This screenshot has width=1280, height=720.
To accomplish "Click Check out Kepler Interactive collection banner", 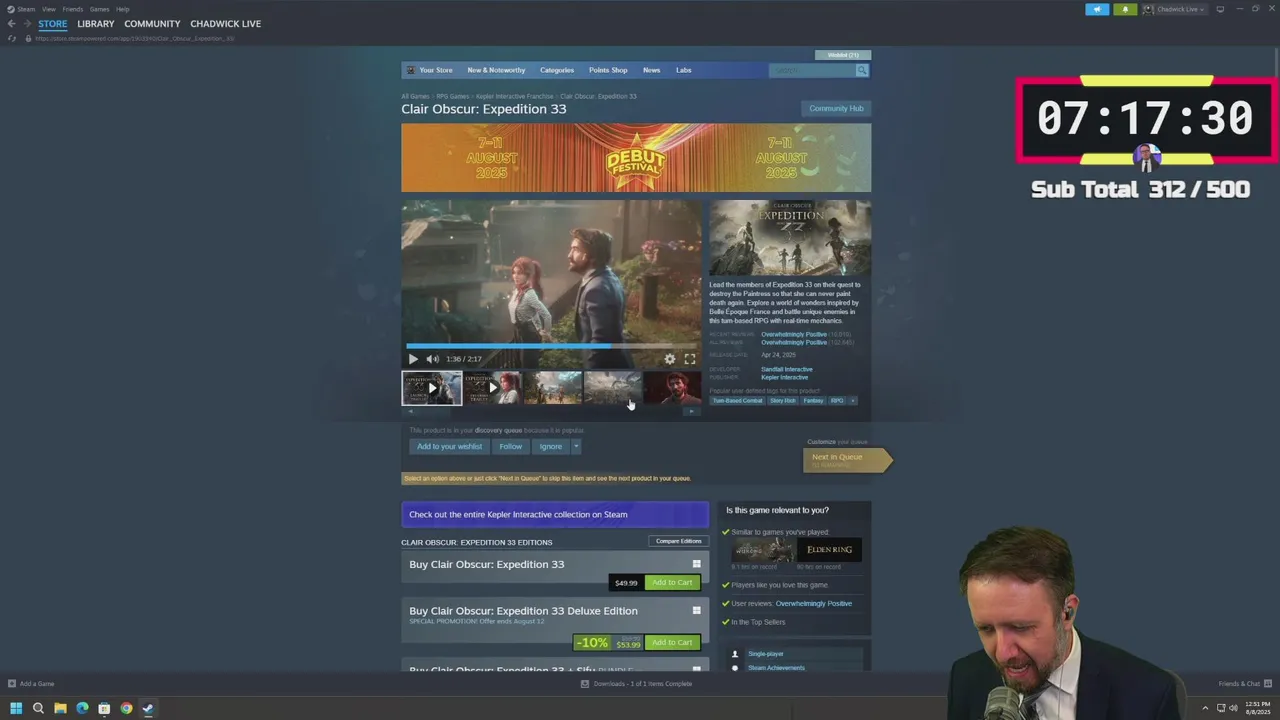I will point(555,515).
